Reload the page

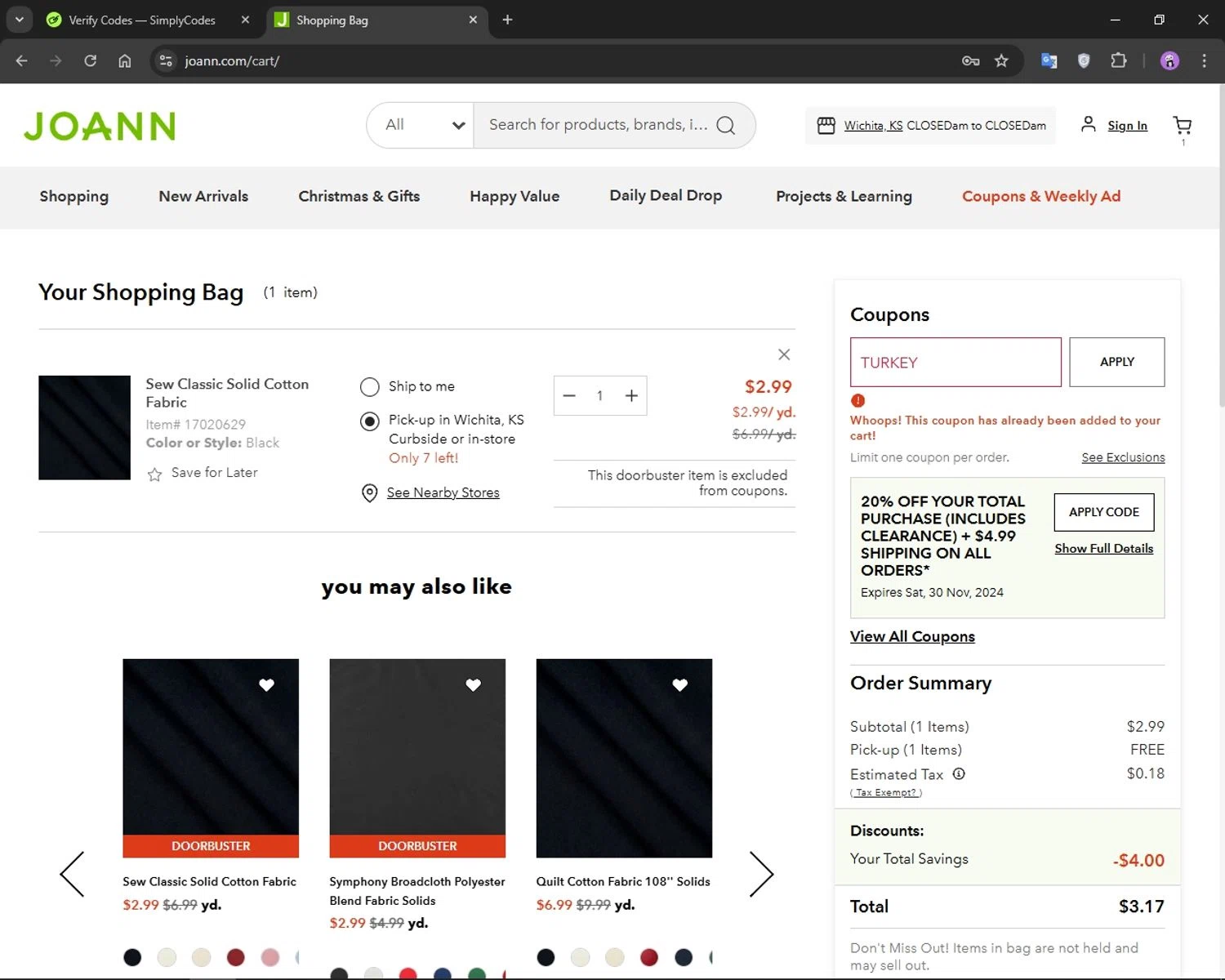(x=91, y=60)
